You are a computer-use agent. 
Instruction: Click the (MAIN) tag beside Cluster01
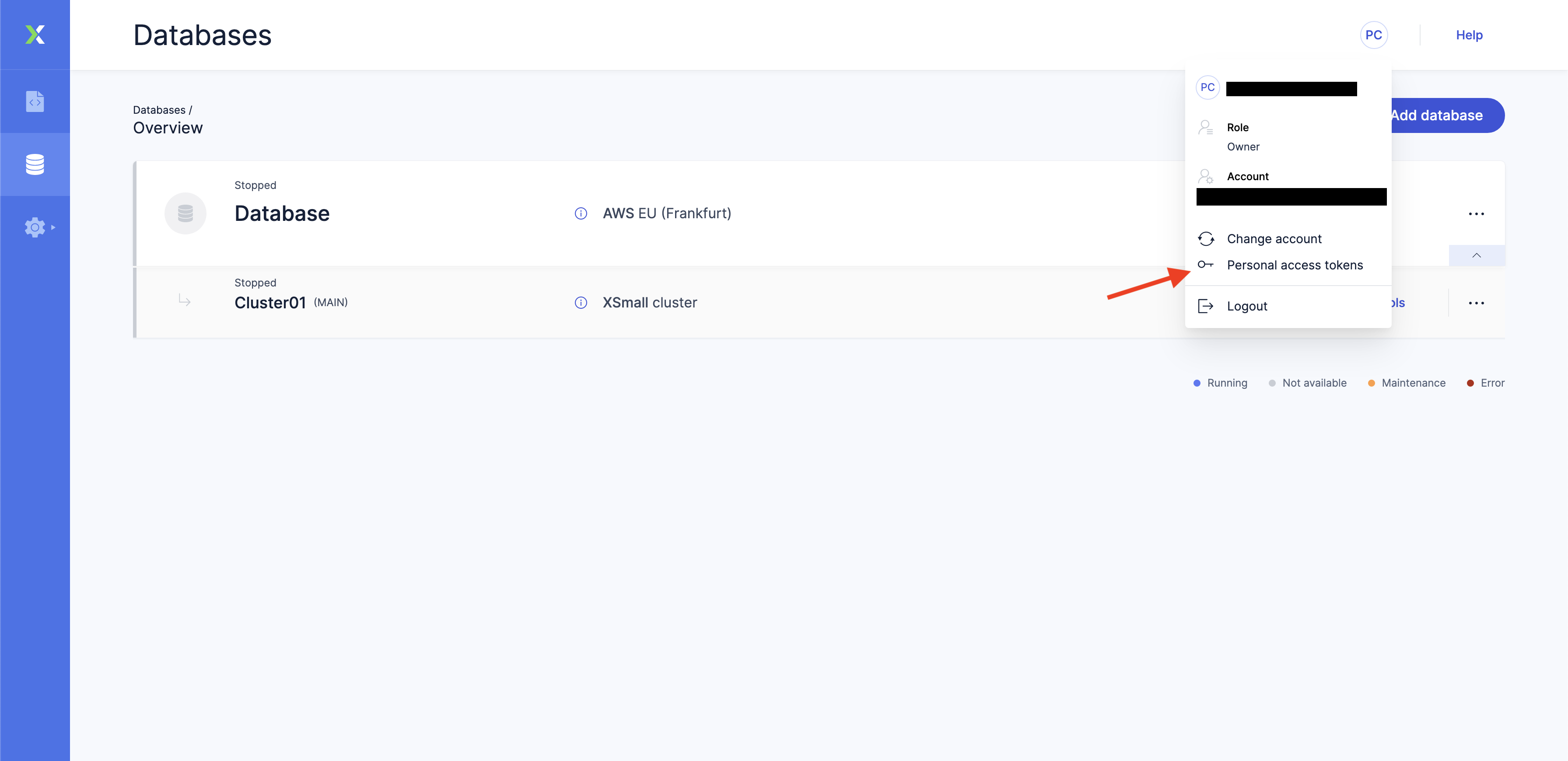tap(330, 303)
